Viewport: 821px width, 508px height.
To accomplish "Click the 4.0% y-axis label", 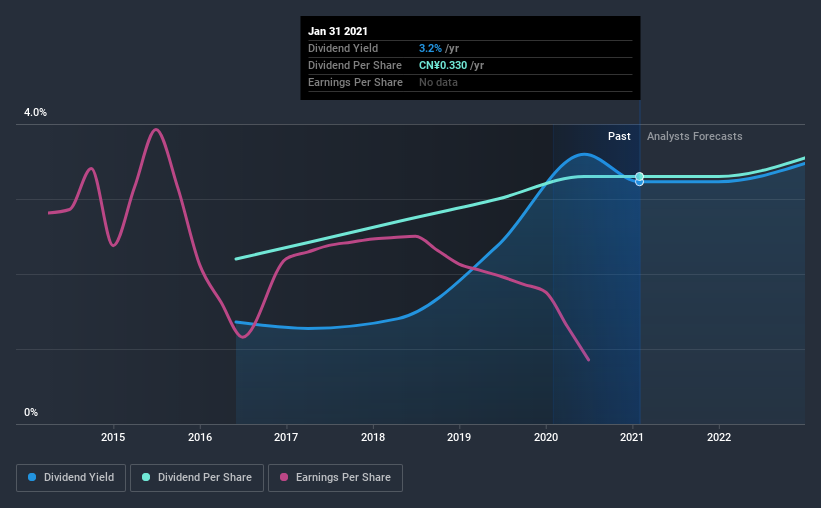I will pos(35,113).
